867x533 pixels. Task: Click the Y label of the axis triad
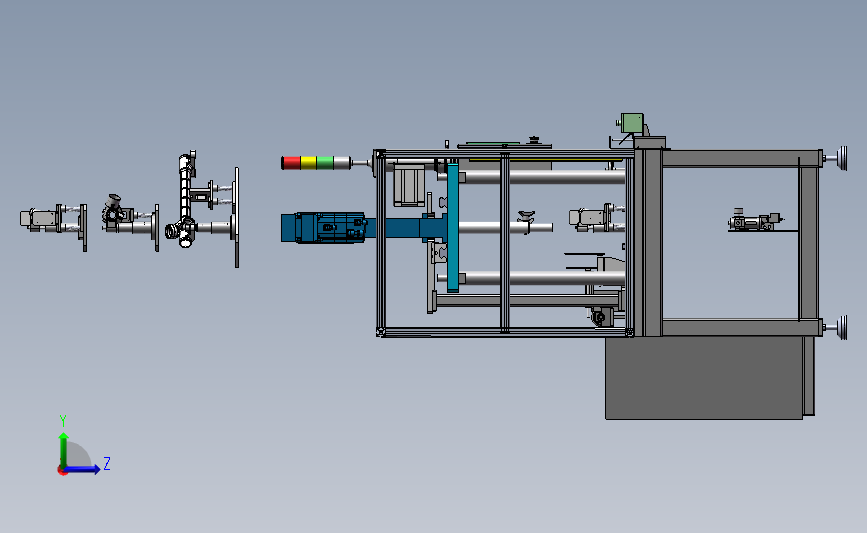[x=63, y=421]
